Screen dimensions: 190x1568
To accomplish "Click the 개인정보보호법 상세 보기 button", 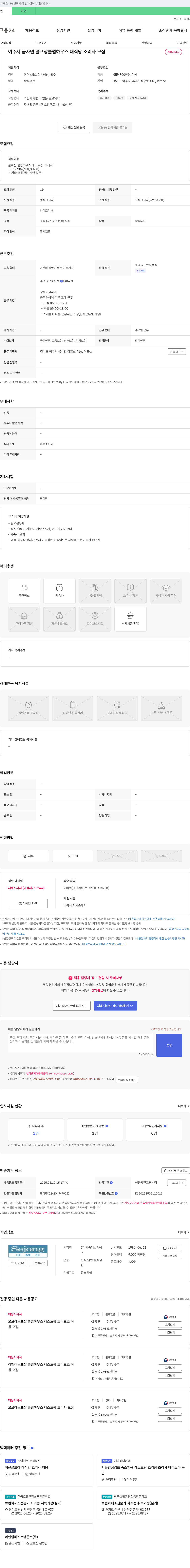I will tap(71, 1006).
